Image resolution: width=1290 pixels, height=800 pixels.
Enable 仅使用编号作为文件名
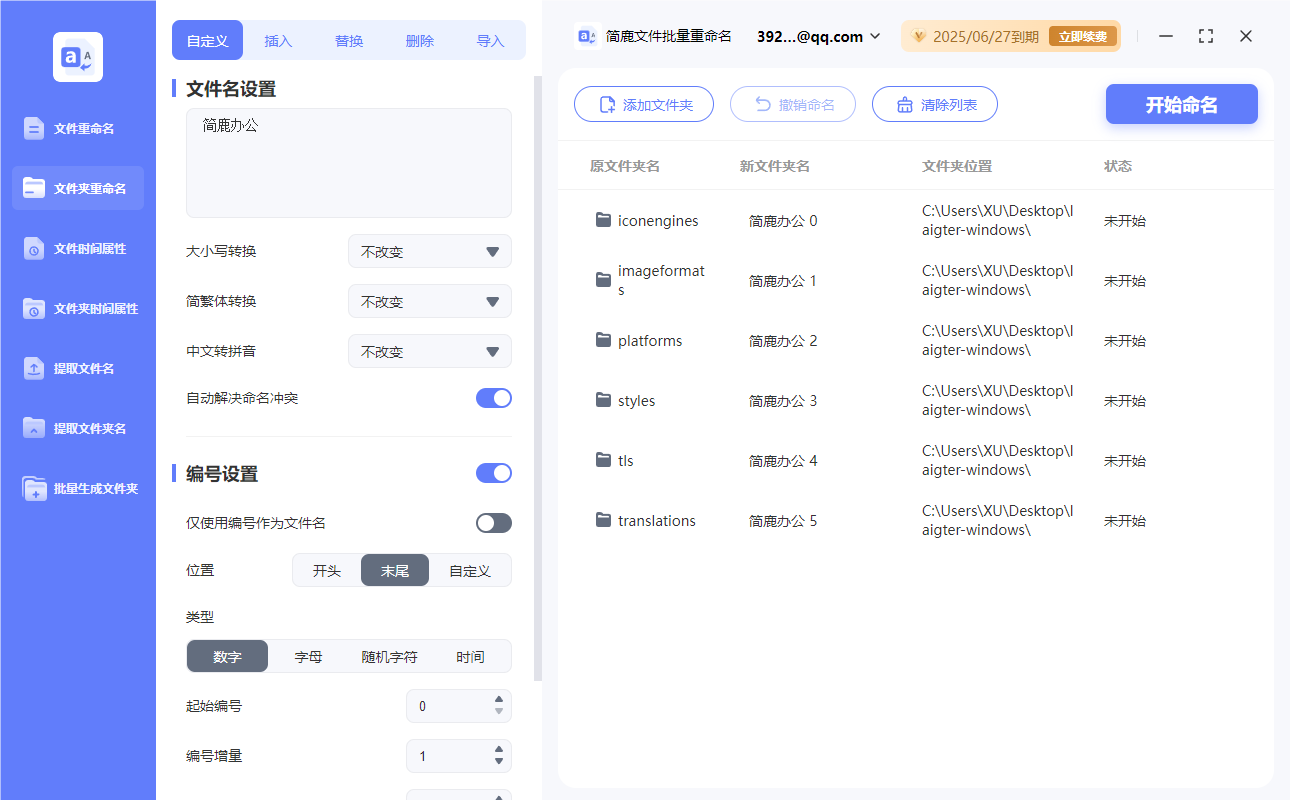[x=493, y=522]
